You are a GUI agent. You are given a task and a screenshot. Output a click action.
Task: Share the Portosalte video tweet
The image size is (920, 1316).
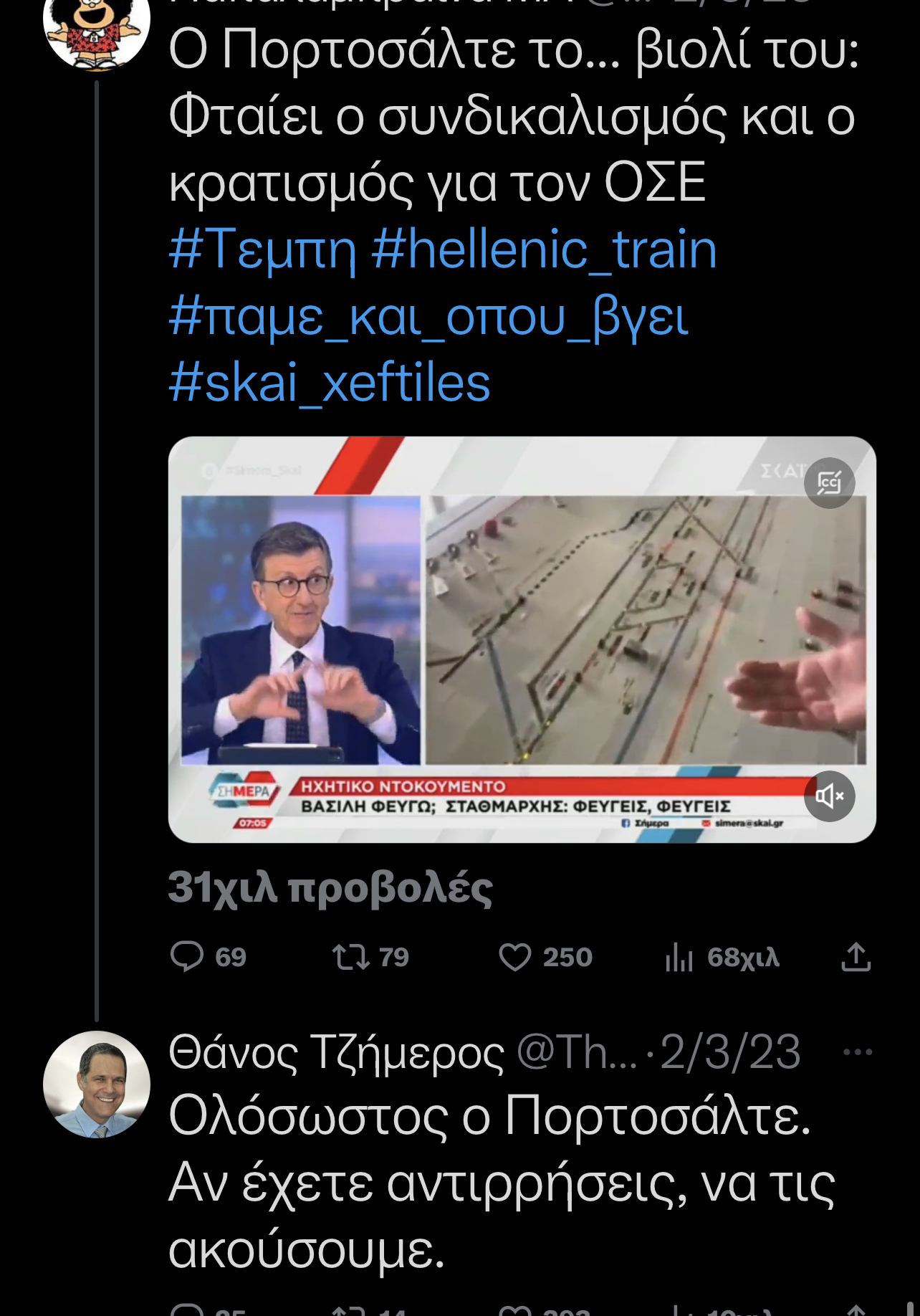[856, 957]
